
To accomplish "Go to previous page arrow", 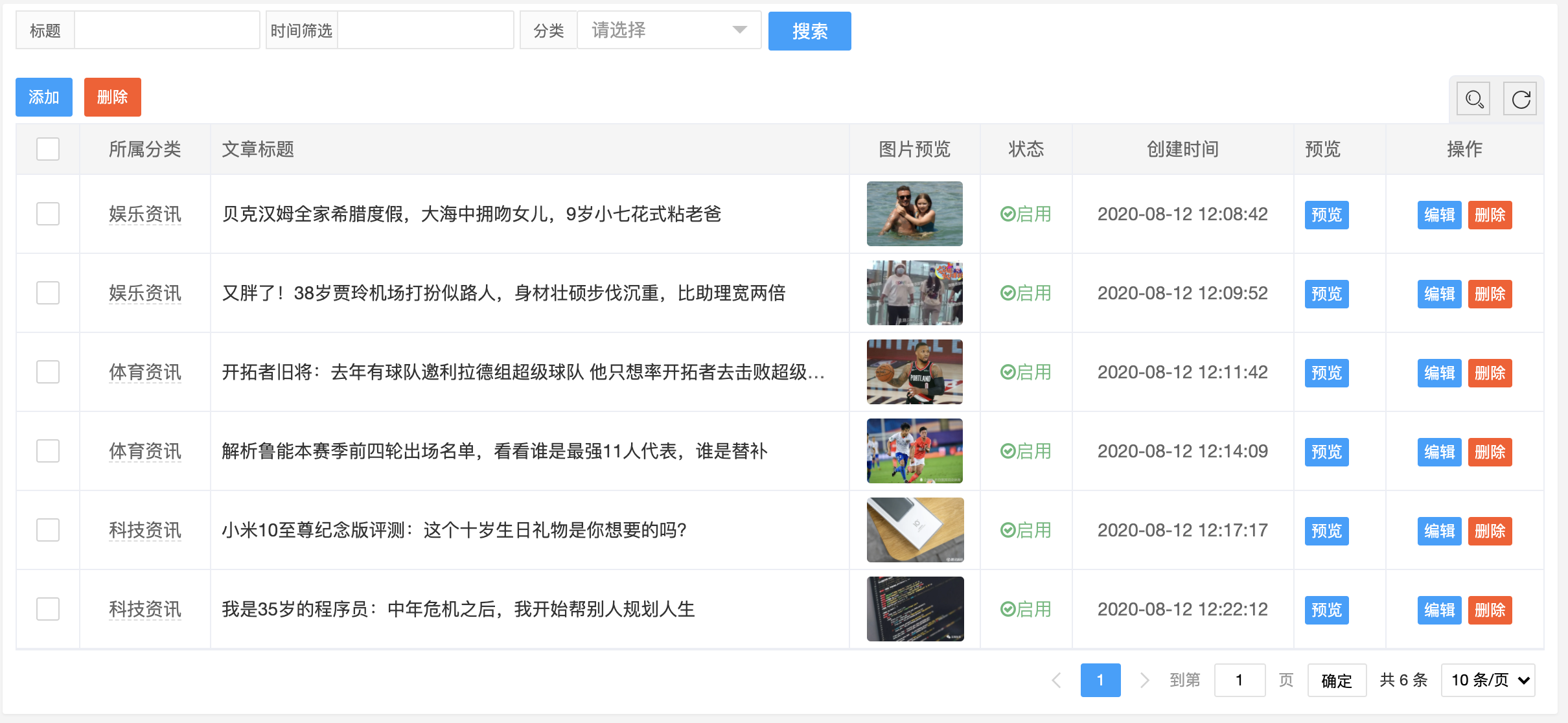I will coord(1056,680).
